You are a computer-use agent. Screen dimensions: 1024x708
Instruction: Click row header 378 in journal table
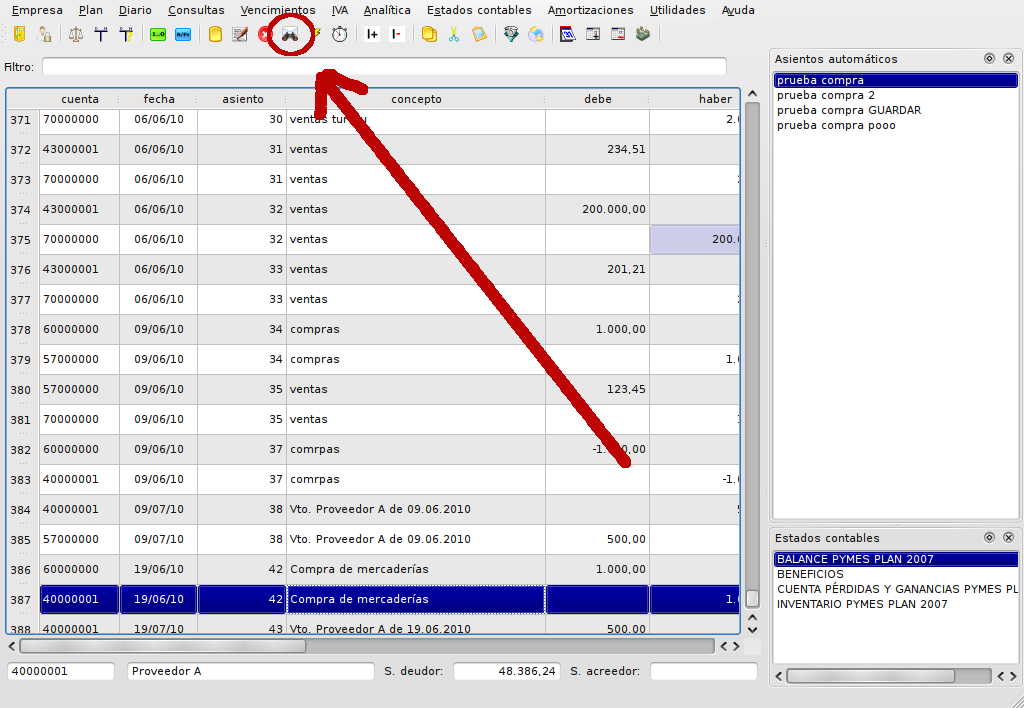point(21,330)
